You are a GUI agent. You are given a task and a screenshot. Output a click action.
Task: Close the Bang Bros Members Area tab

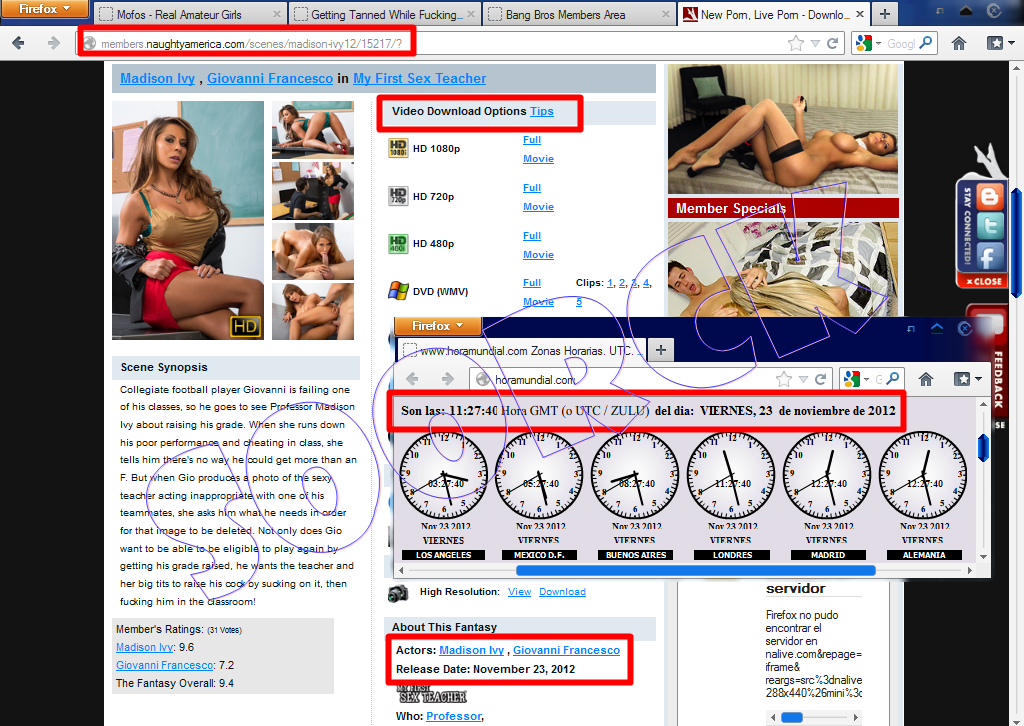click(x=665, y=14)
